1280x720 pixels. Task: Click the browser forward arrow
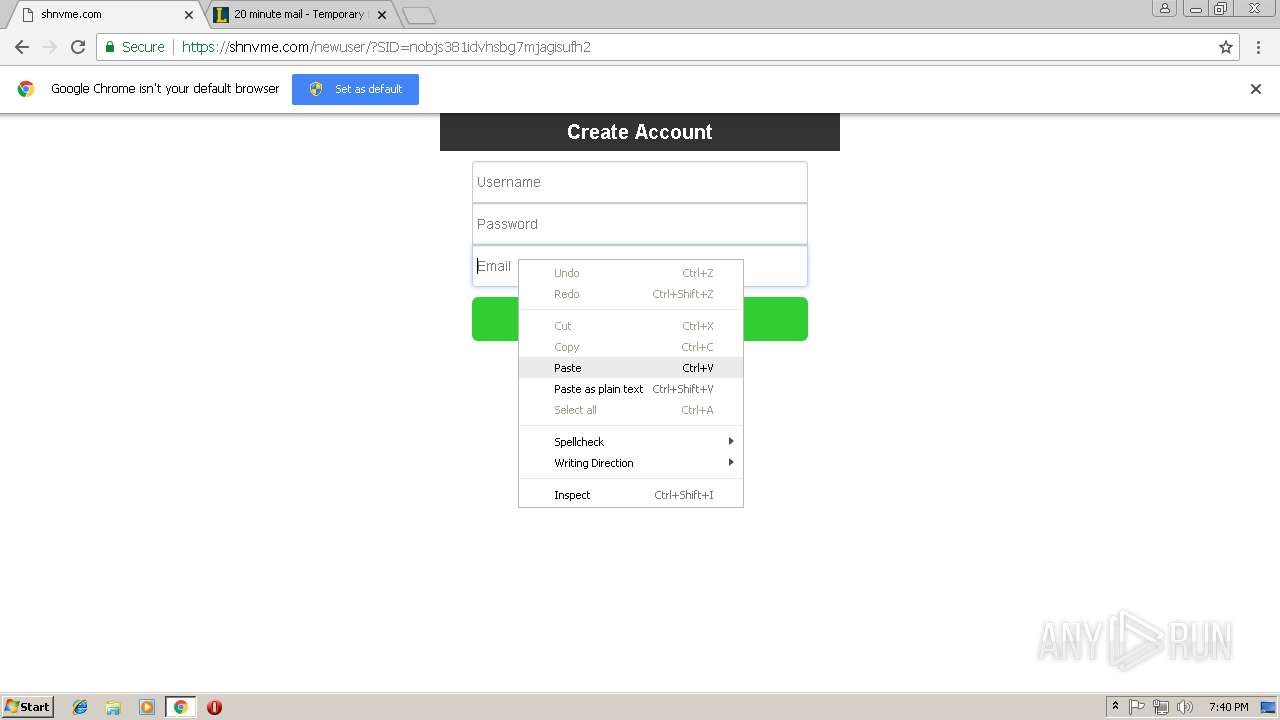50,47
